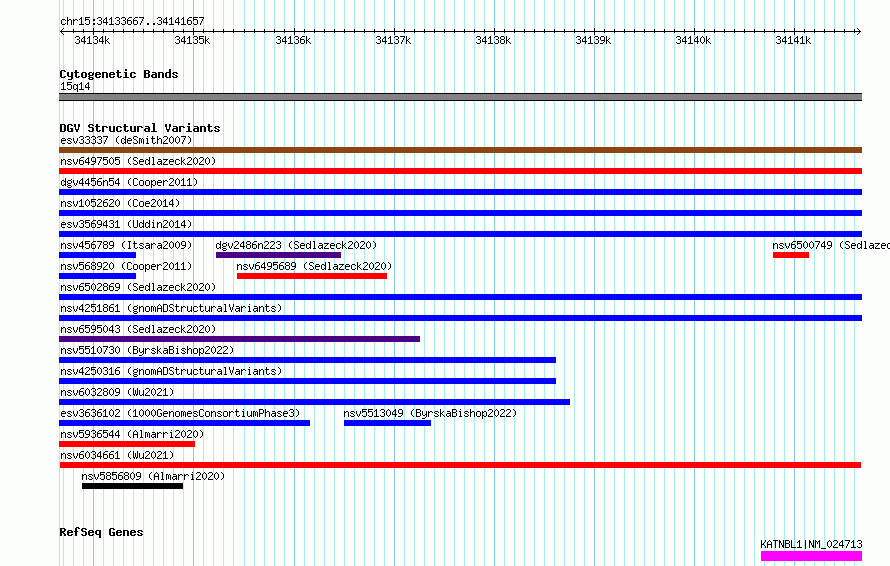This screenshot has height=566, width=890.
Task: Open esv3636102 (1000GenomesConsortiumPhase3) label
Action: [x=180, y=413]
